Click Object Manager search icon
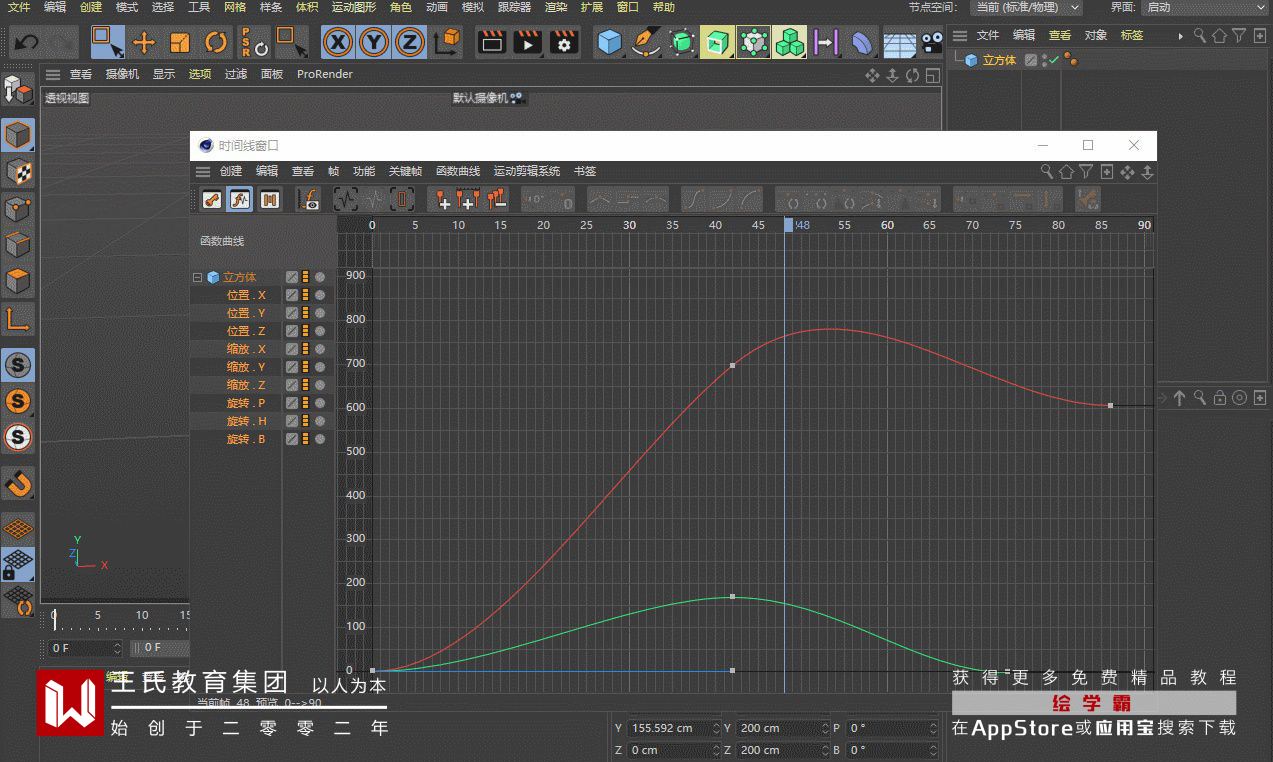The height and width of the screenshot is (762, 1273). pos(1200,35)
